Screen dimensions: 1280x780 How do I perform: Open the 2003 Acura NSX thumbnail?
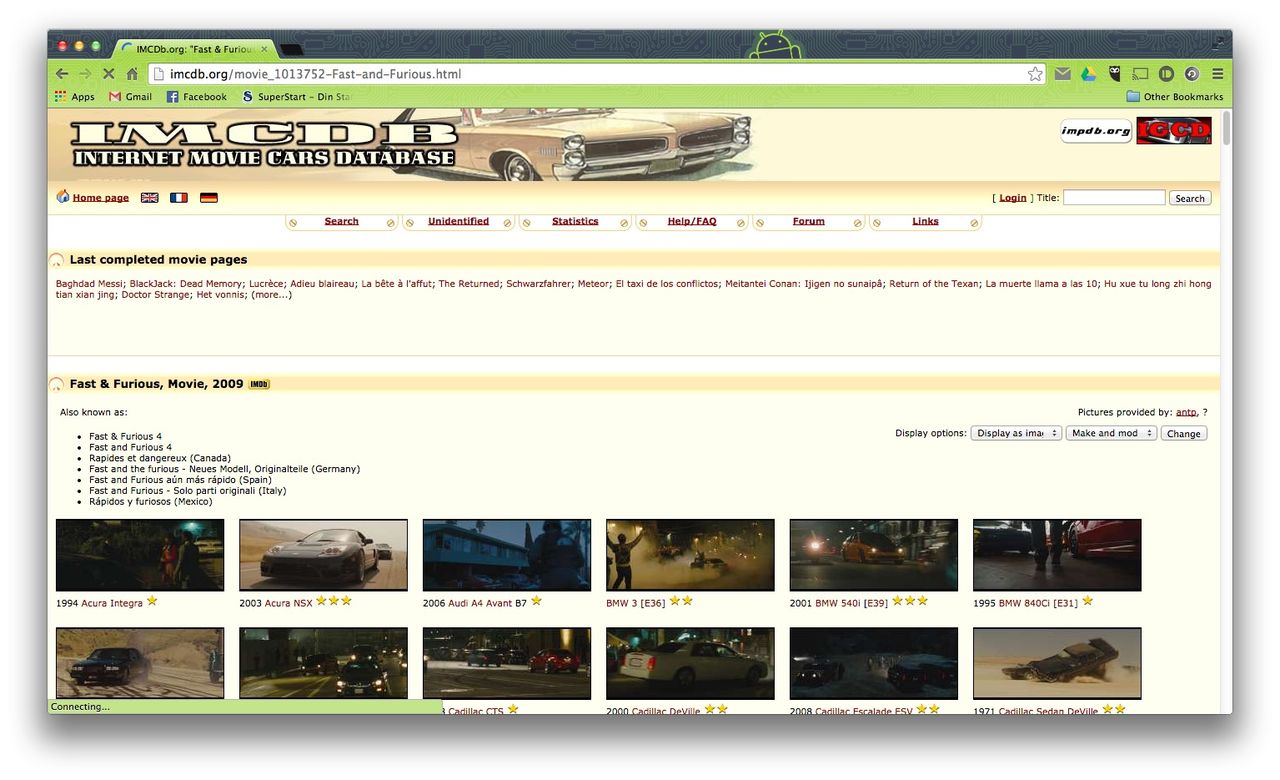[322, 554]
